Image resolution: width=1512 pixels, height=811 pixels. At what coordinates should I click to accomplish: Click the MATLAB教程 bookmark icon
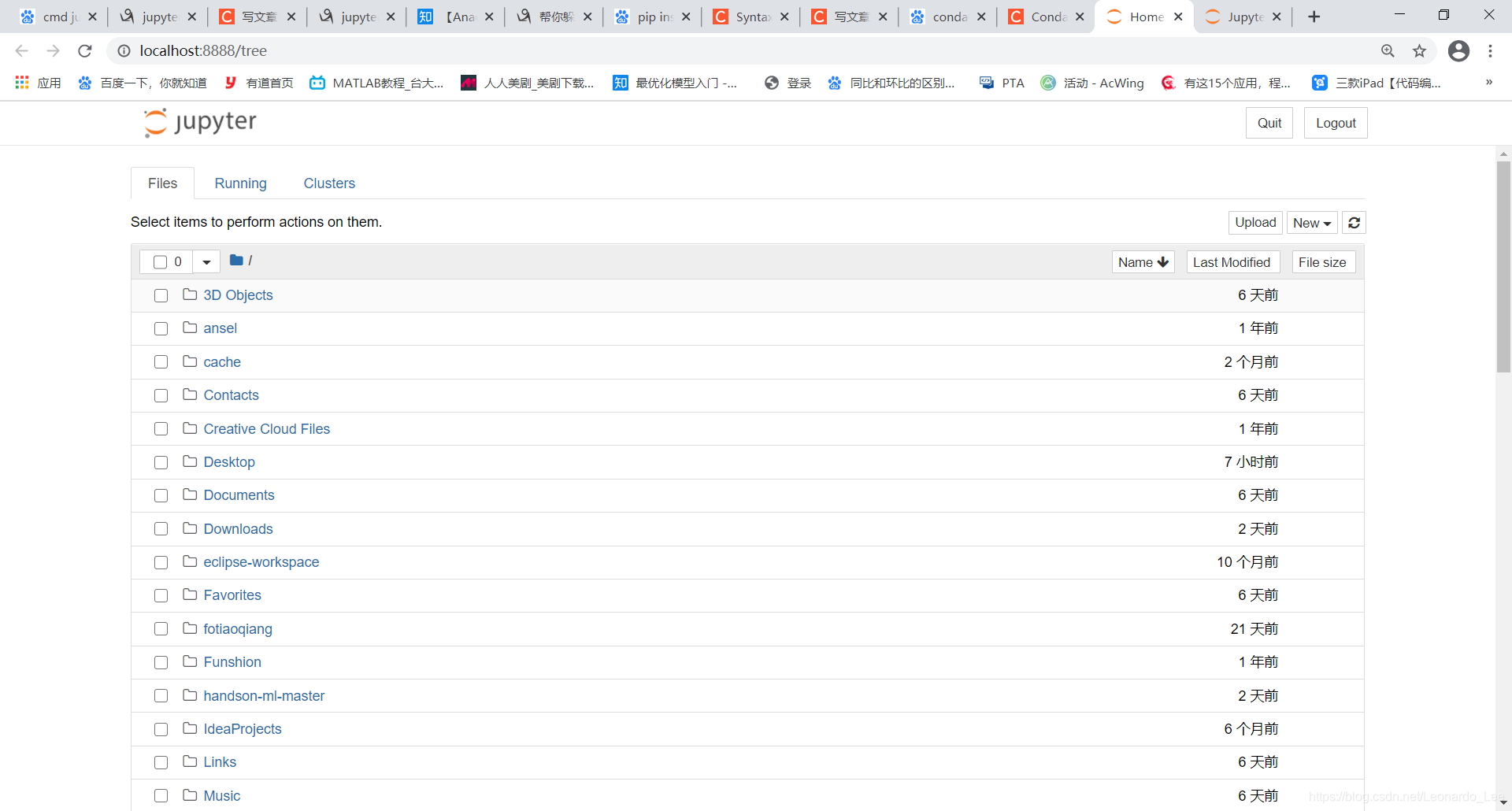[x=318, y=83]
